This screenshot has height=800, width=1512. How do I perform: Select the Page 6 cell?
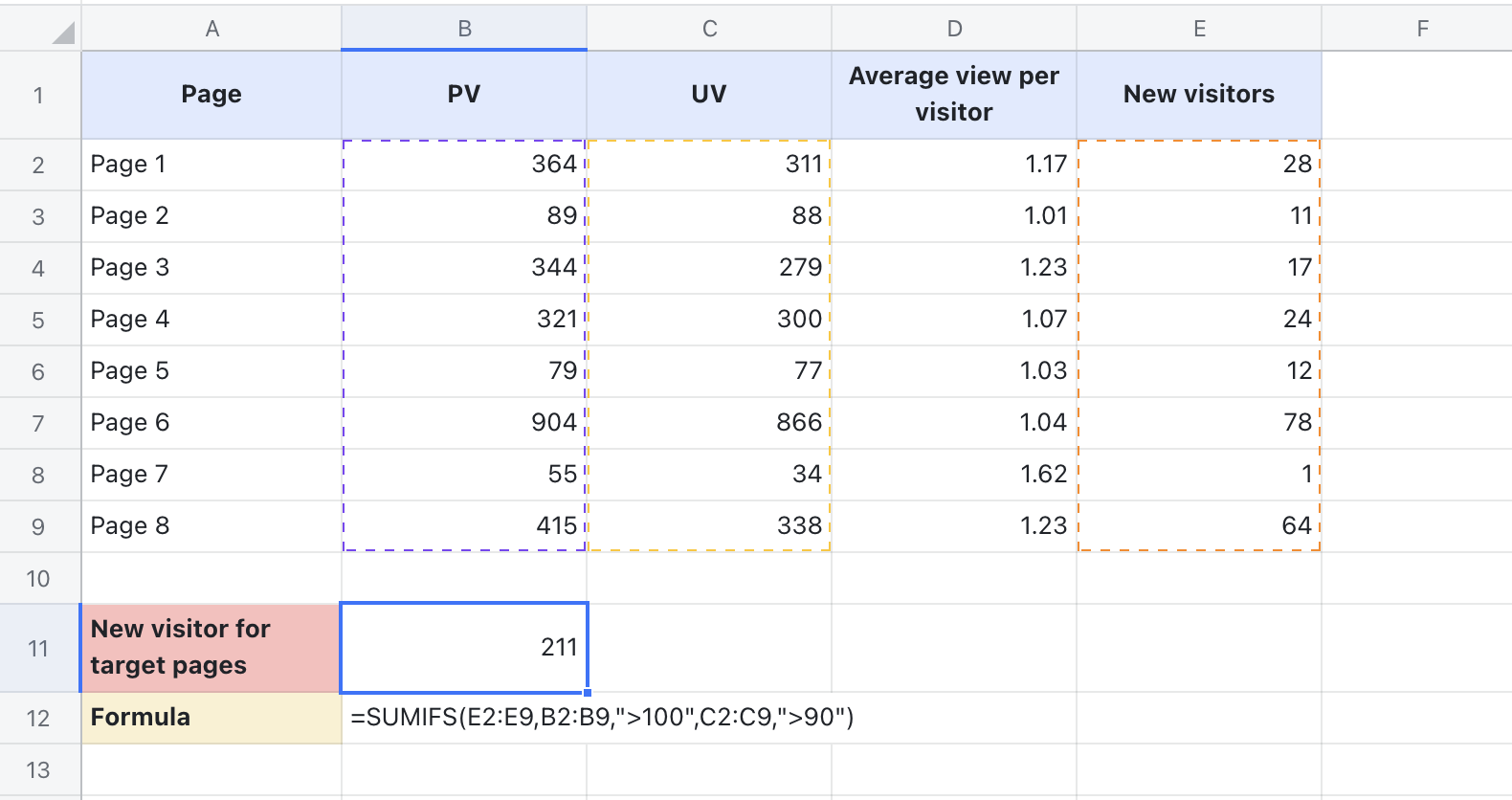(x=211, y=423)
